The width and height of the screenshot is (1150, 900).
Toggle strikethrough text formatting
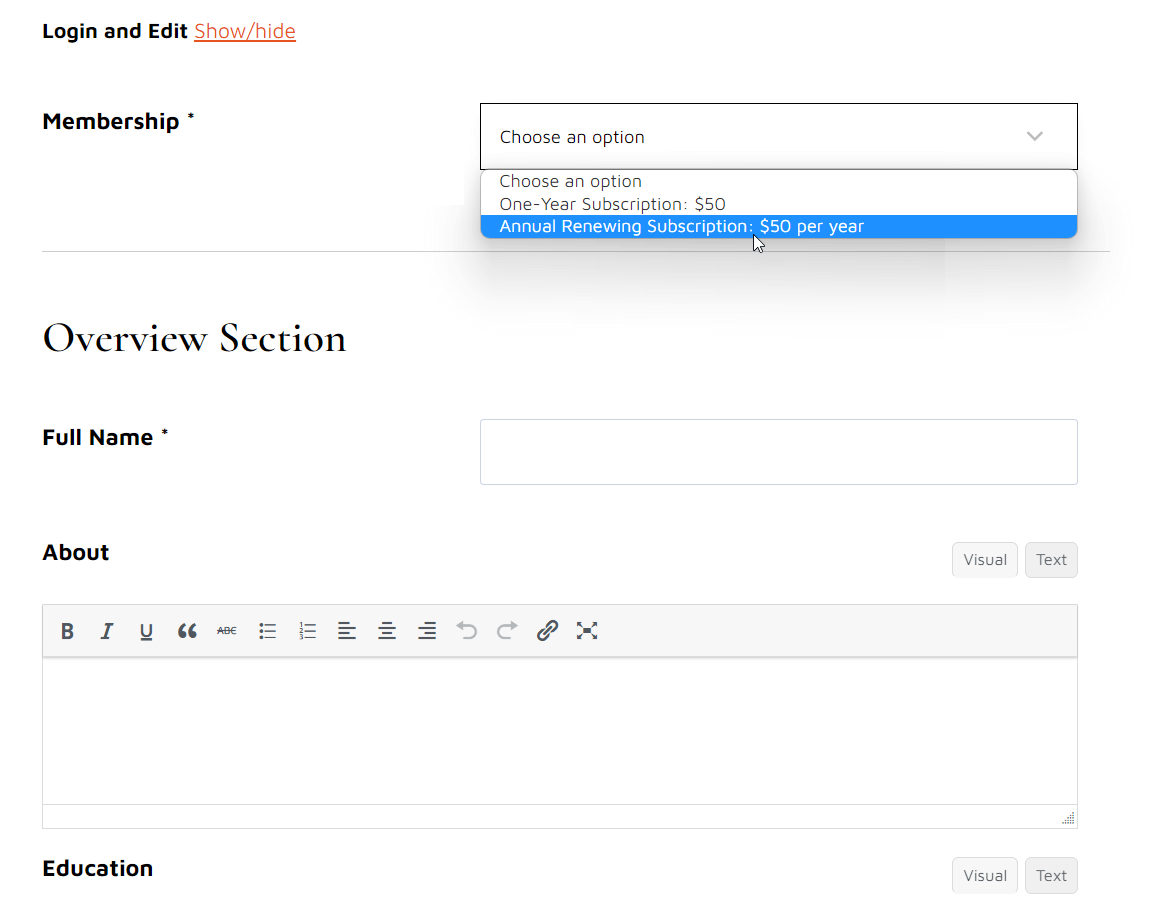tap(227, 631)
